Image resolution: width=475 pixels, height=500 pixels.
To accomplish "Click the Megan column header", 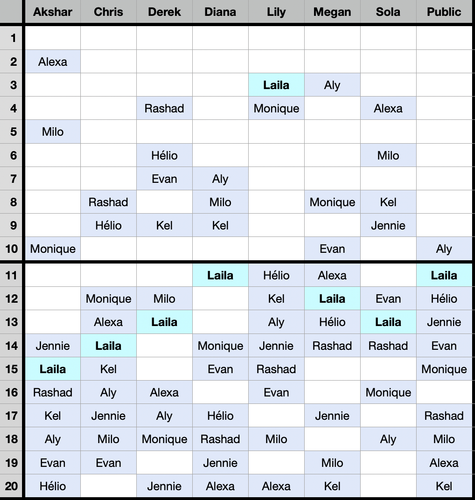I will [332, 12].
